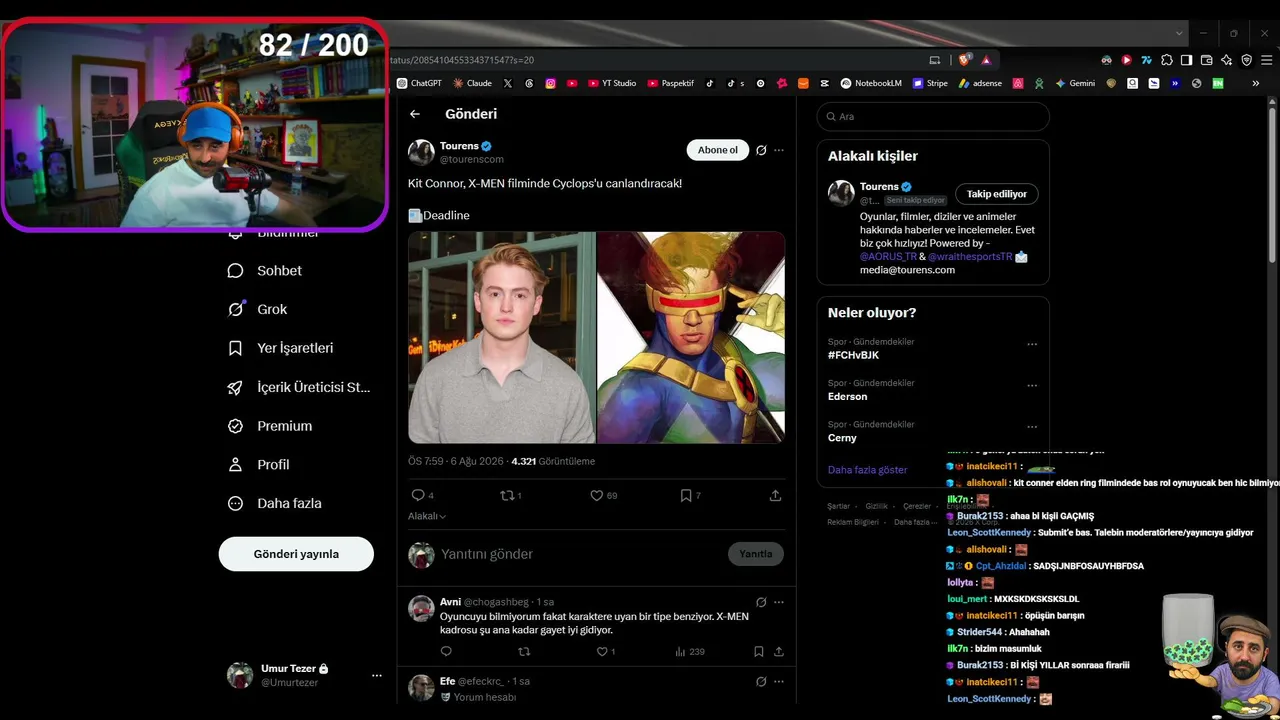
Task: View analytics of Avni's comment
Action: (689, 651)
